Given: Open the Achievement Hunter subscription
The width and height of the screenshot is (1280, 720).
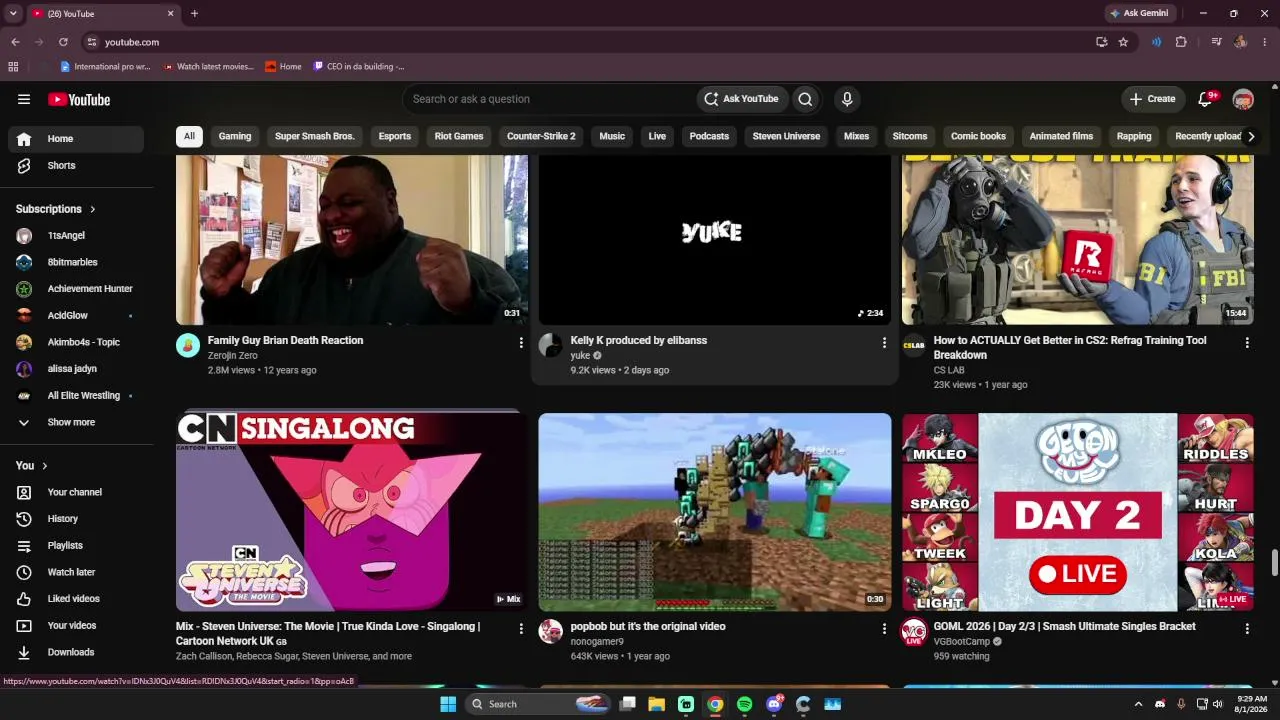Looking at the screenshot, I should click(76, 289).
